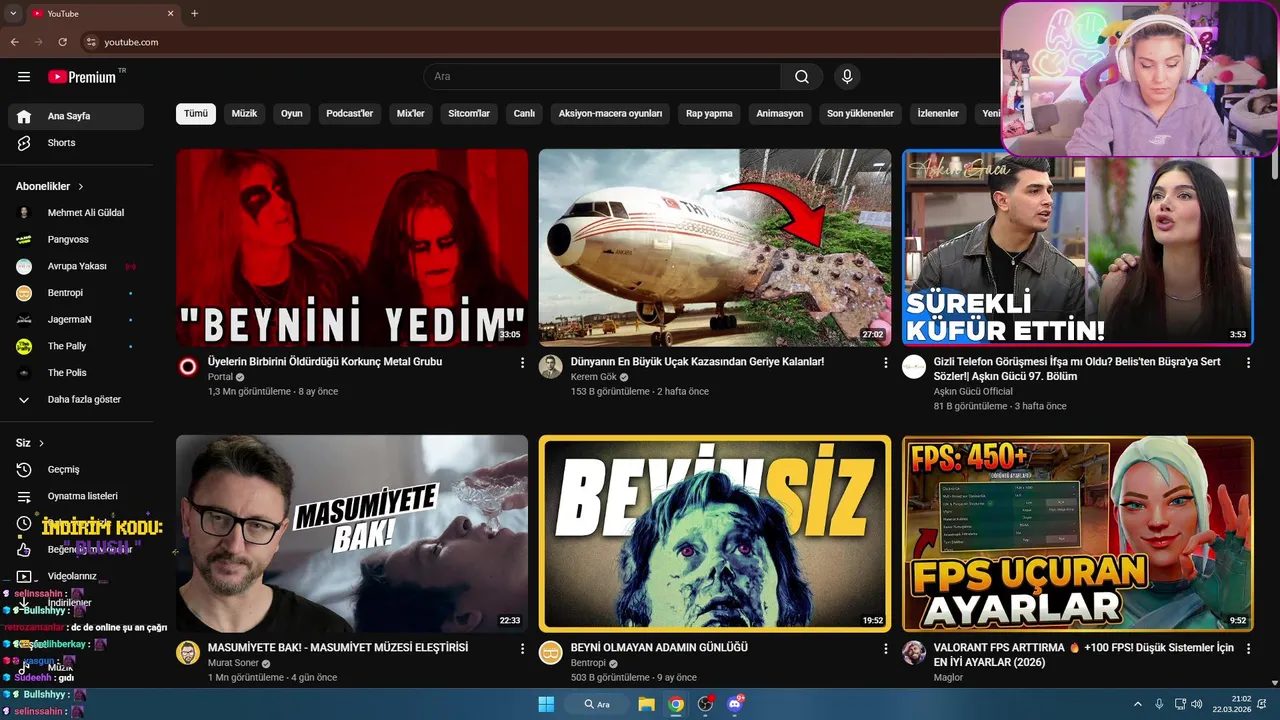The width and height of the screenshot is (1280, 720).
Task: Expand the Abonelikler section arrow
Action: (x=81, y=187)
